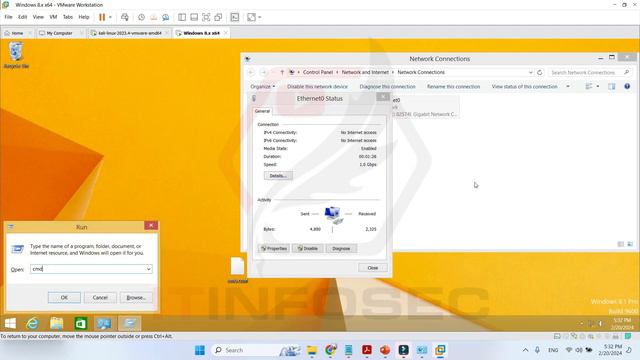Screen dimensions: 640x360
Task: Switch to the kali-linux vmware tab
Action: coord(129,33)
